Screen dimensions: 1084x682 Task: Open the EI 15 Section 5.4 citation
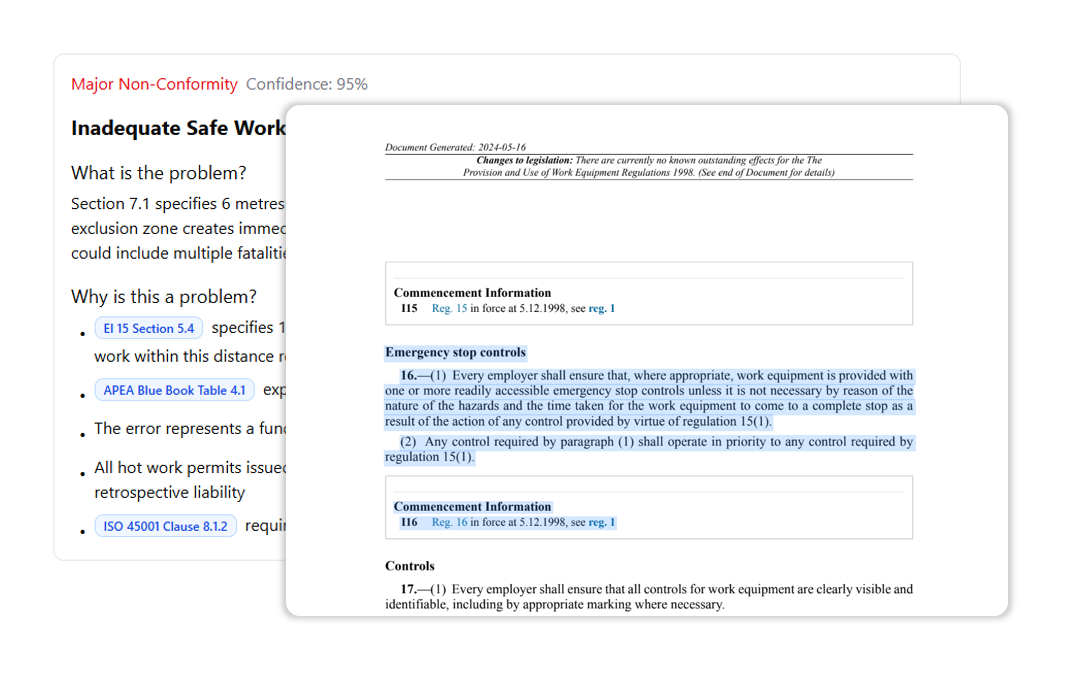tap(149, 328)
